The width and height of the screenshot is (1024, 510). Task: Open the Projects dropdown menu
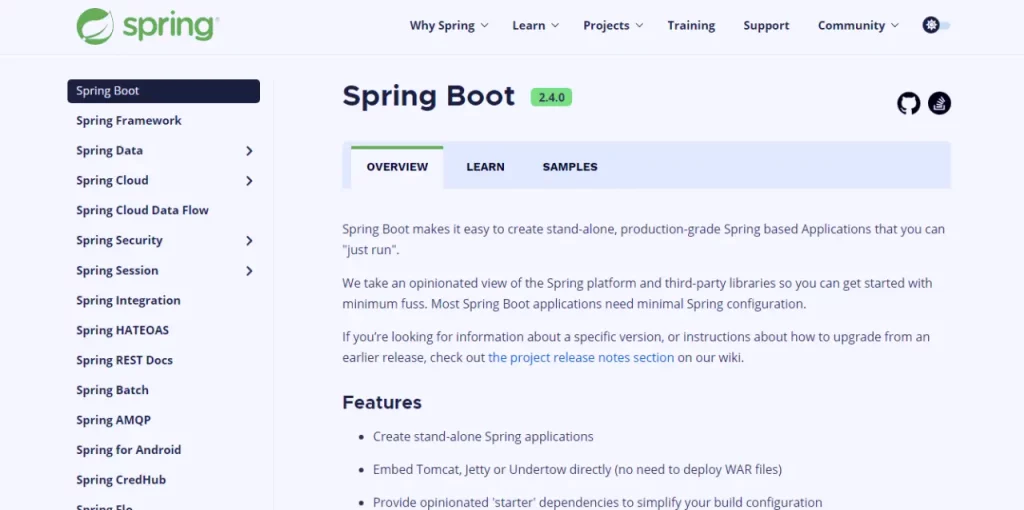click(613, 25)
